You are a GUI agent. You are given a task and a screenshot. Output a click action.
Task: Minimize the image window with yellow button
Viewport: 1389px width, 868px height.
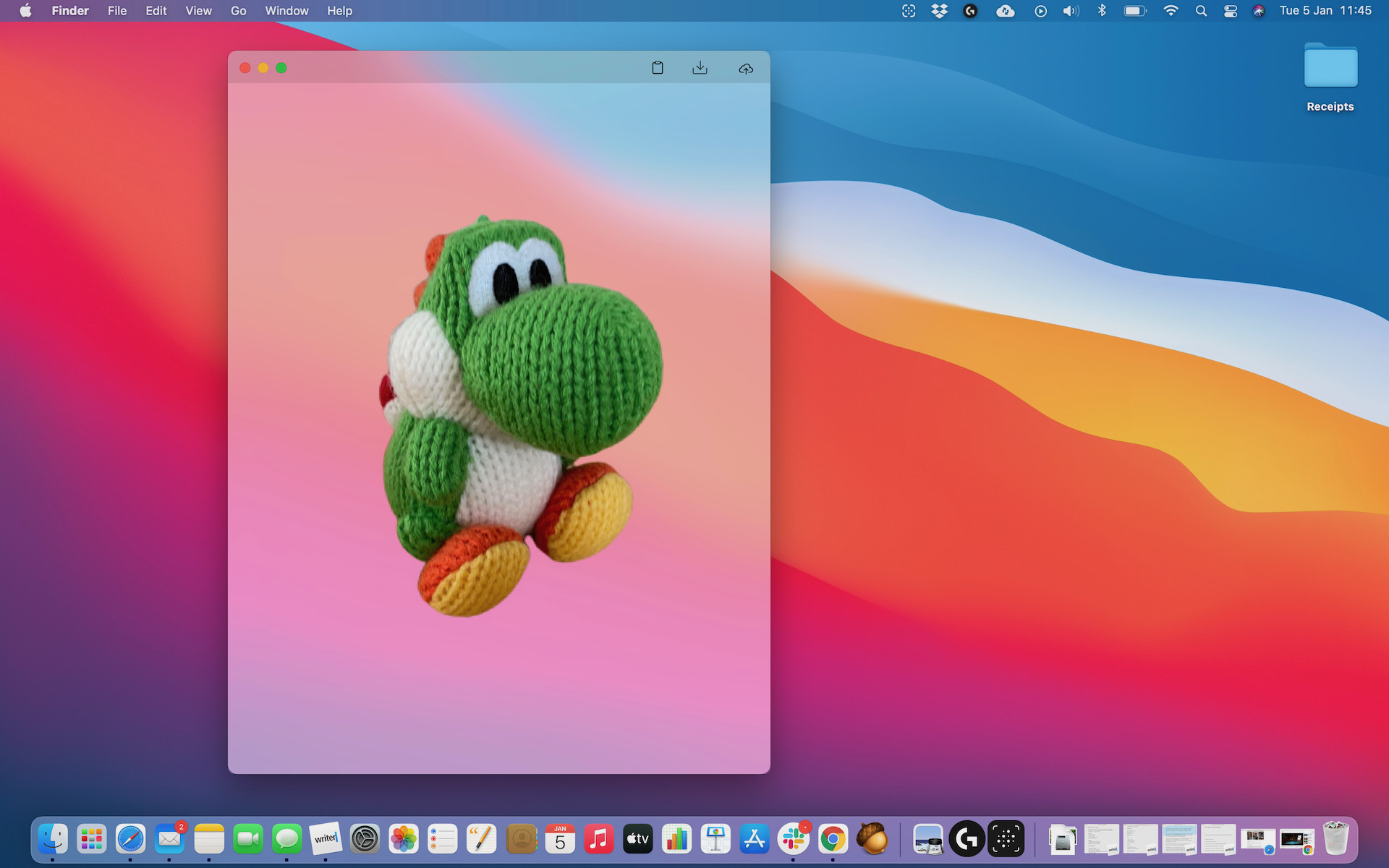(x=263, y=68)
